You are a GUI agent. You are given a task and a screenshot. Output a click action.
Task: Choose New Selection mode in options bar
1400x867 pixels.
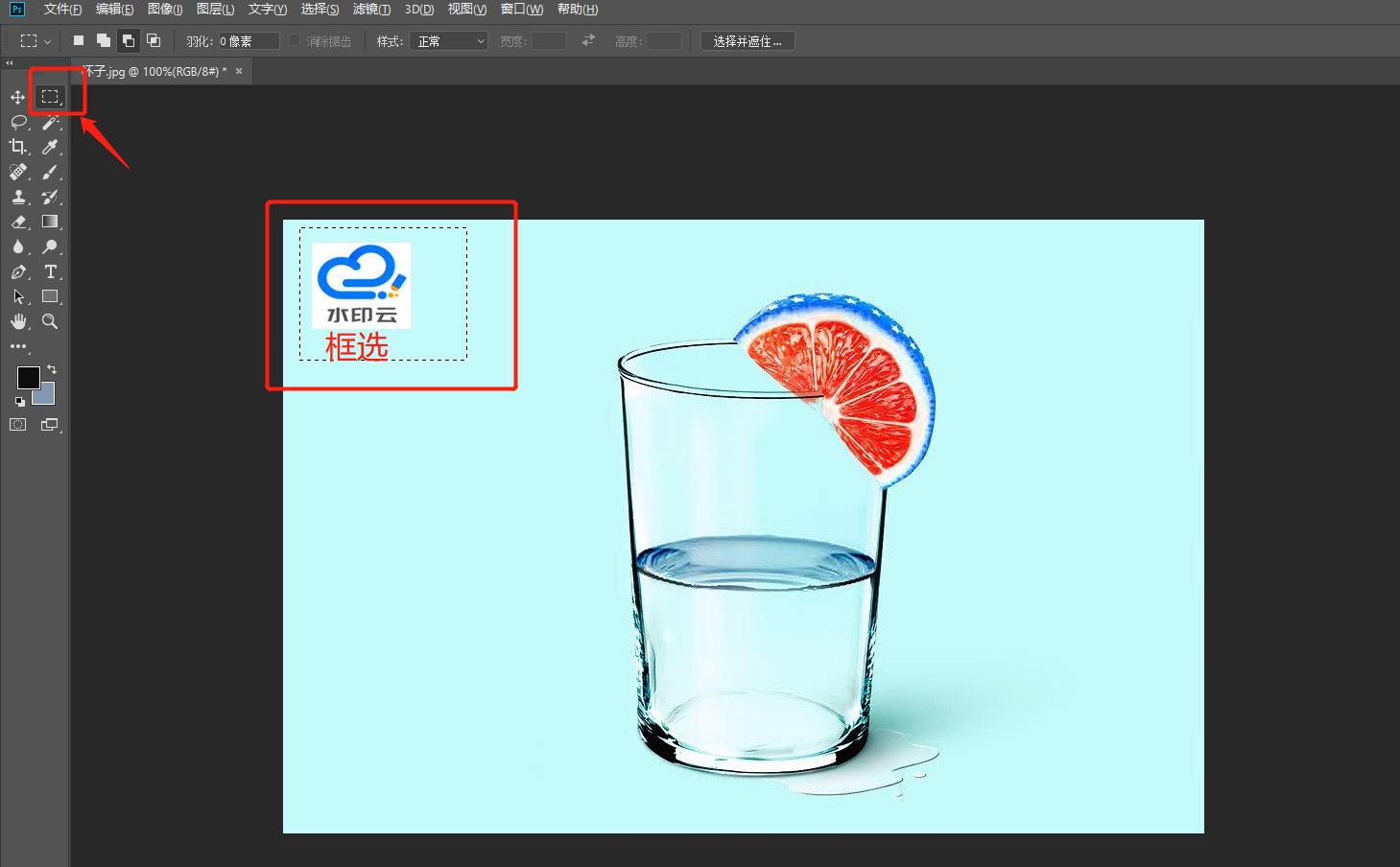click(79, 40)
